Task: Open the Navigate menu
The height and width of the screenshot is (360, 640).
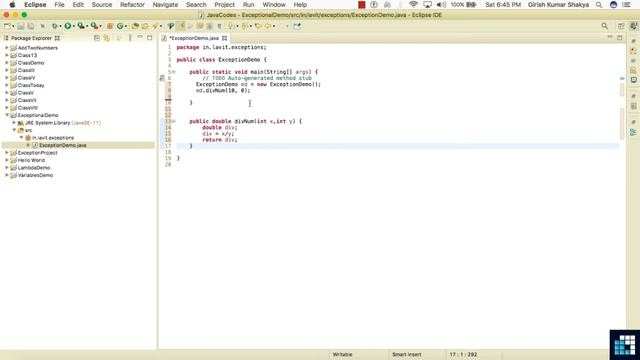Action: (165, 5)
